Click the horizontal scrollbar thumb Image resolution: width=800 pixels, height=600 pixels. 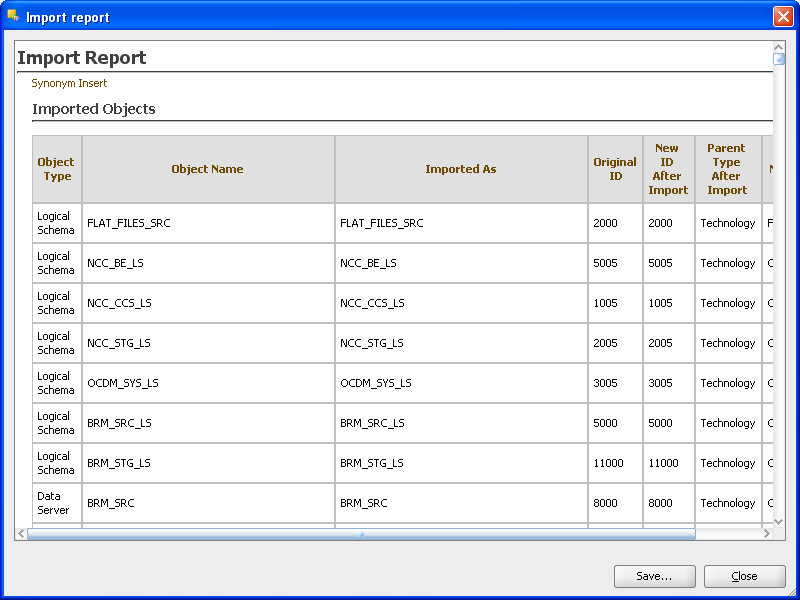tap(361, 534)
